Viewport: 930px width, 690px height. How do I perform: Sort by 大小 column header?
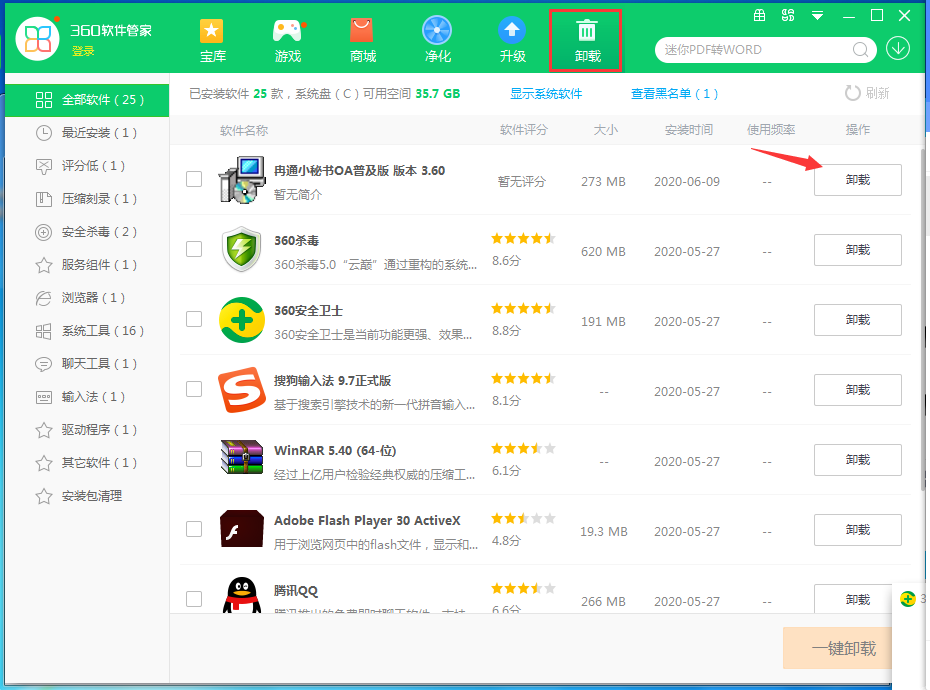606,130
